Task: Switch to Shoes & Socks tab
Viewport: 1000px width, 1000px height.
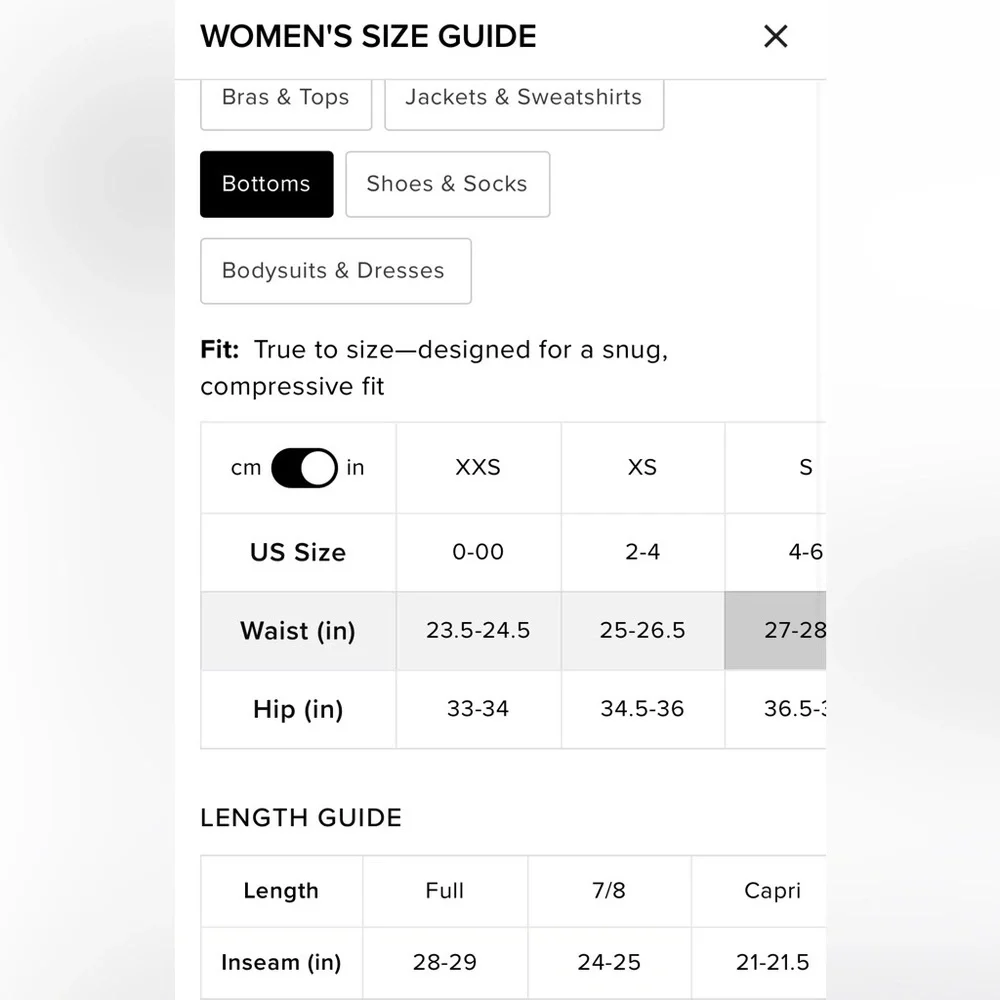Action: [x=448, y=184]
